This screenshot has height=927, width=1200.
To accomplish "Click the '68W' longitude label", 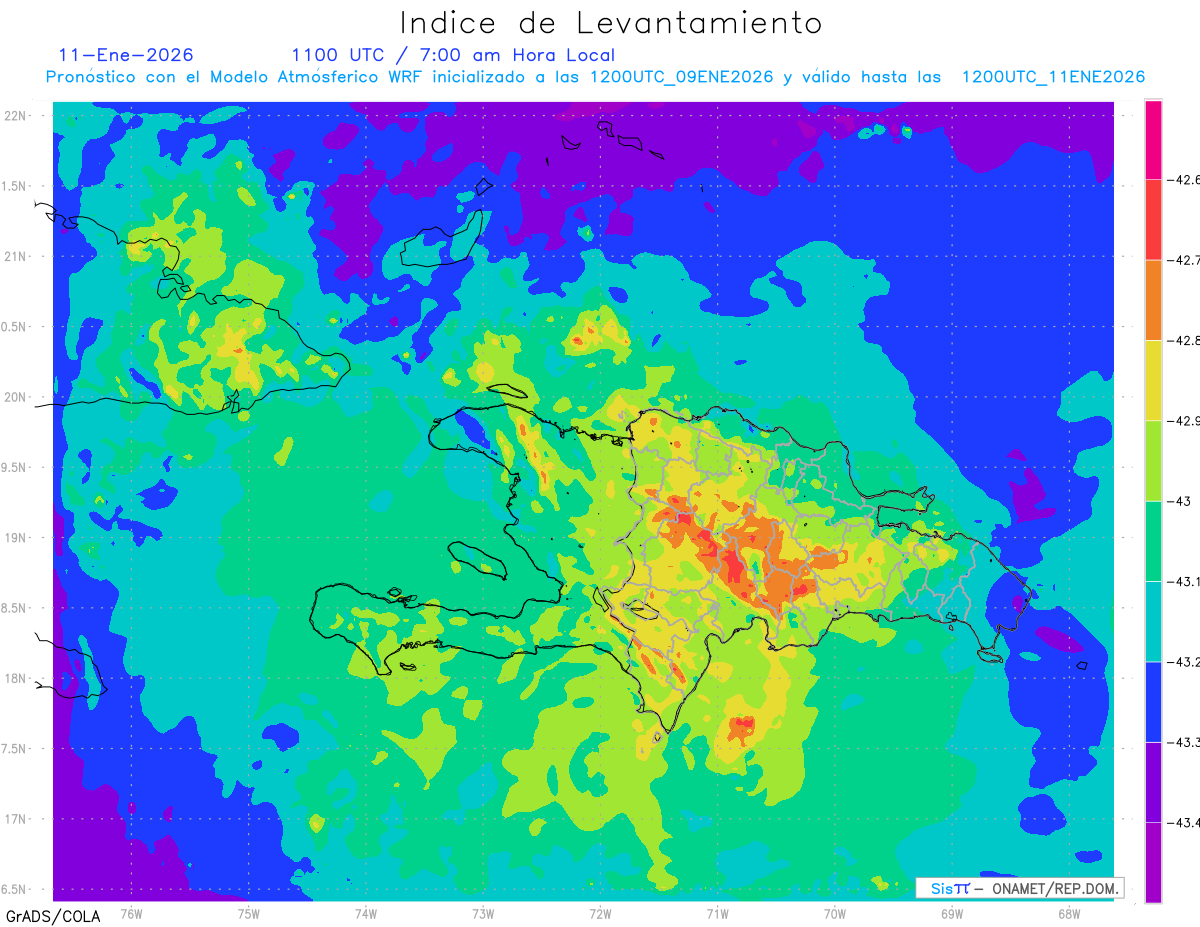I will [1069, 914].
